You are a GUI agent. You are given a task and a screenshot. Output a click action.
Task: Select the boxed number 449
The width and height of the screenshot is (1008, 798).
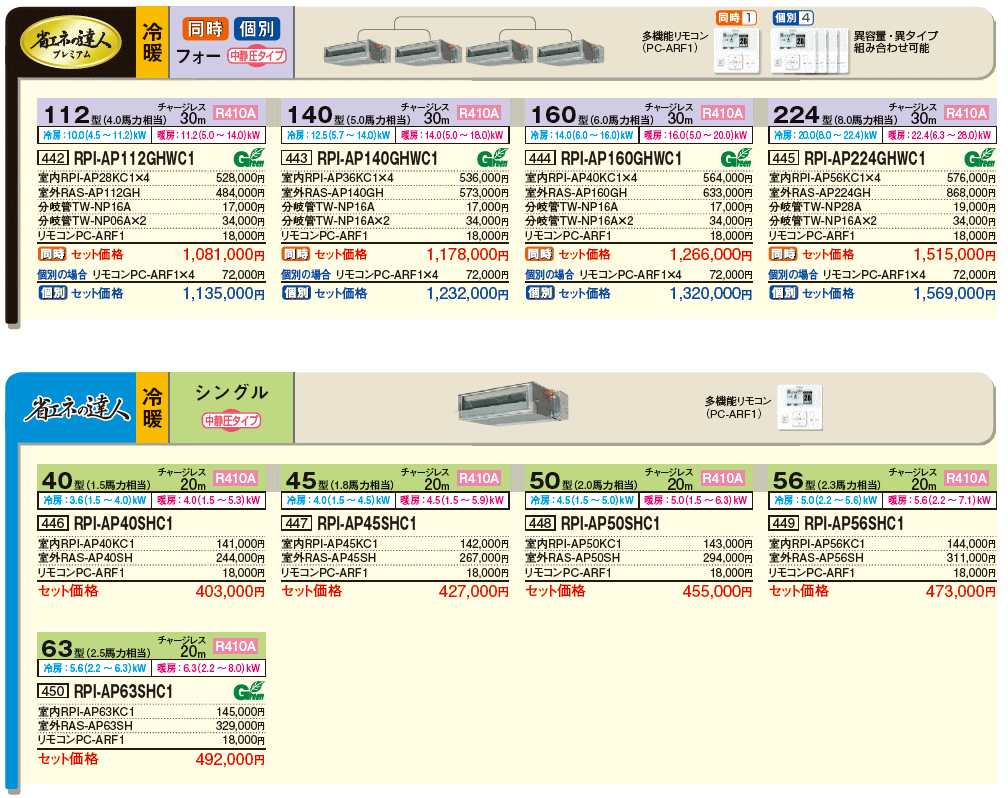(x=784, y=523)
